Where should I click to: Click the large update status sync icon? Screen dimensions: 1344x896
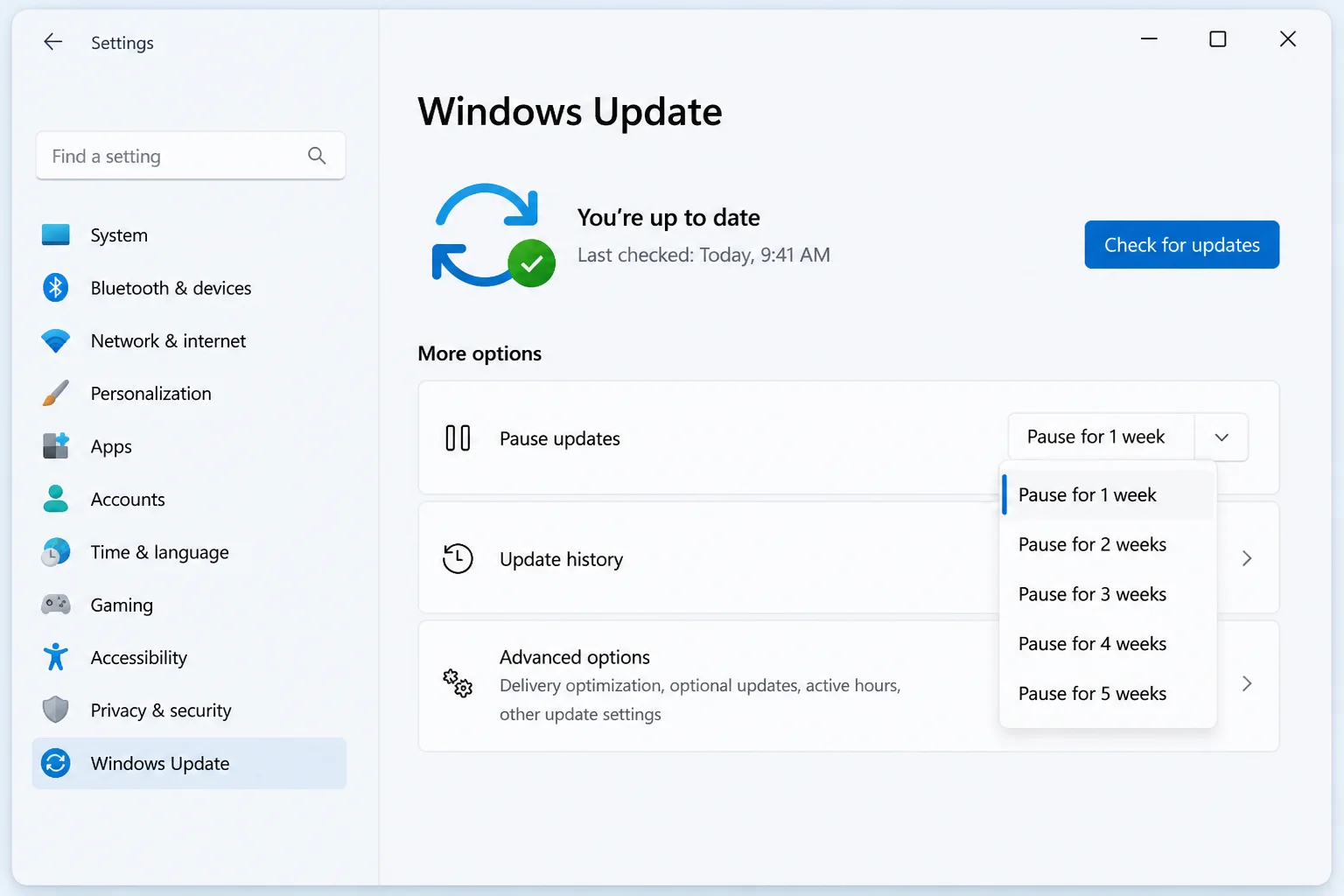(x=493, y=234)
